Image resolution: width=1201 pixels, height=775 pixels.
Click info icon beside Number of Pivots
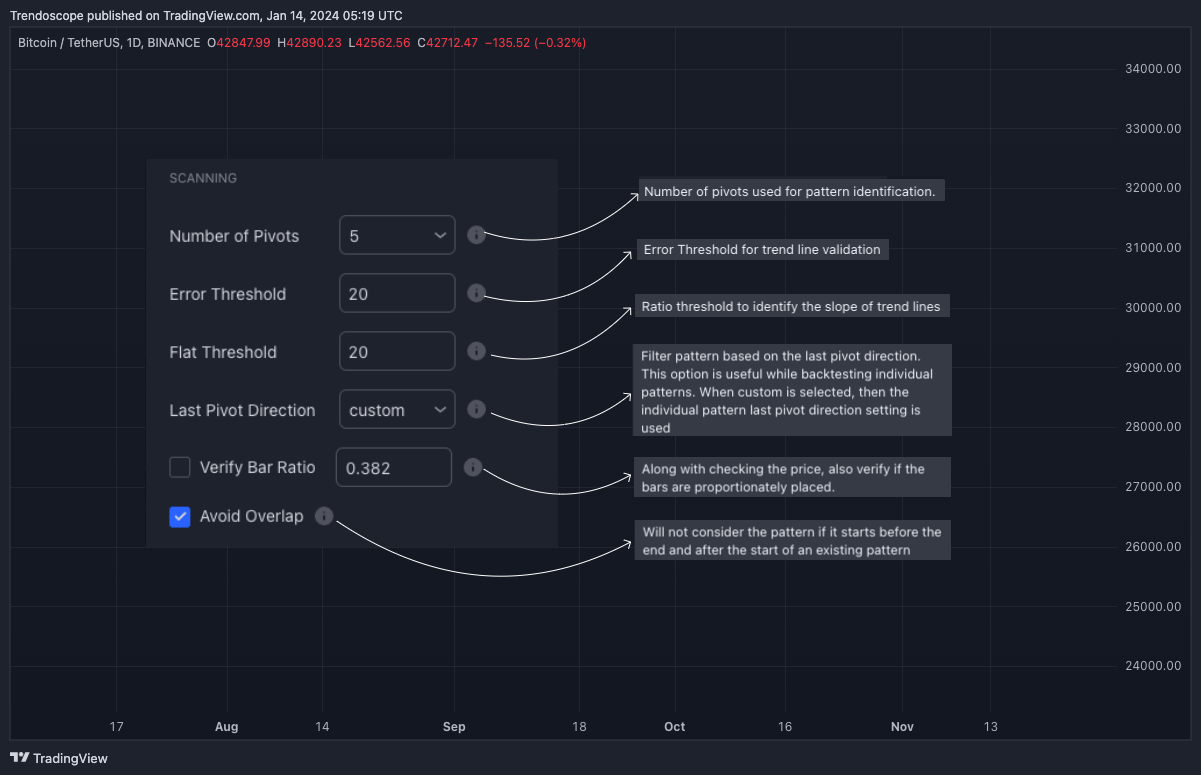point(477,235)
